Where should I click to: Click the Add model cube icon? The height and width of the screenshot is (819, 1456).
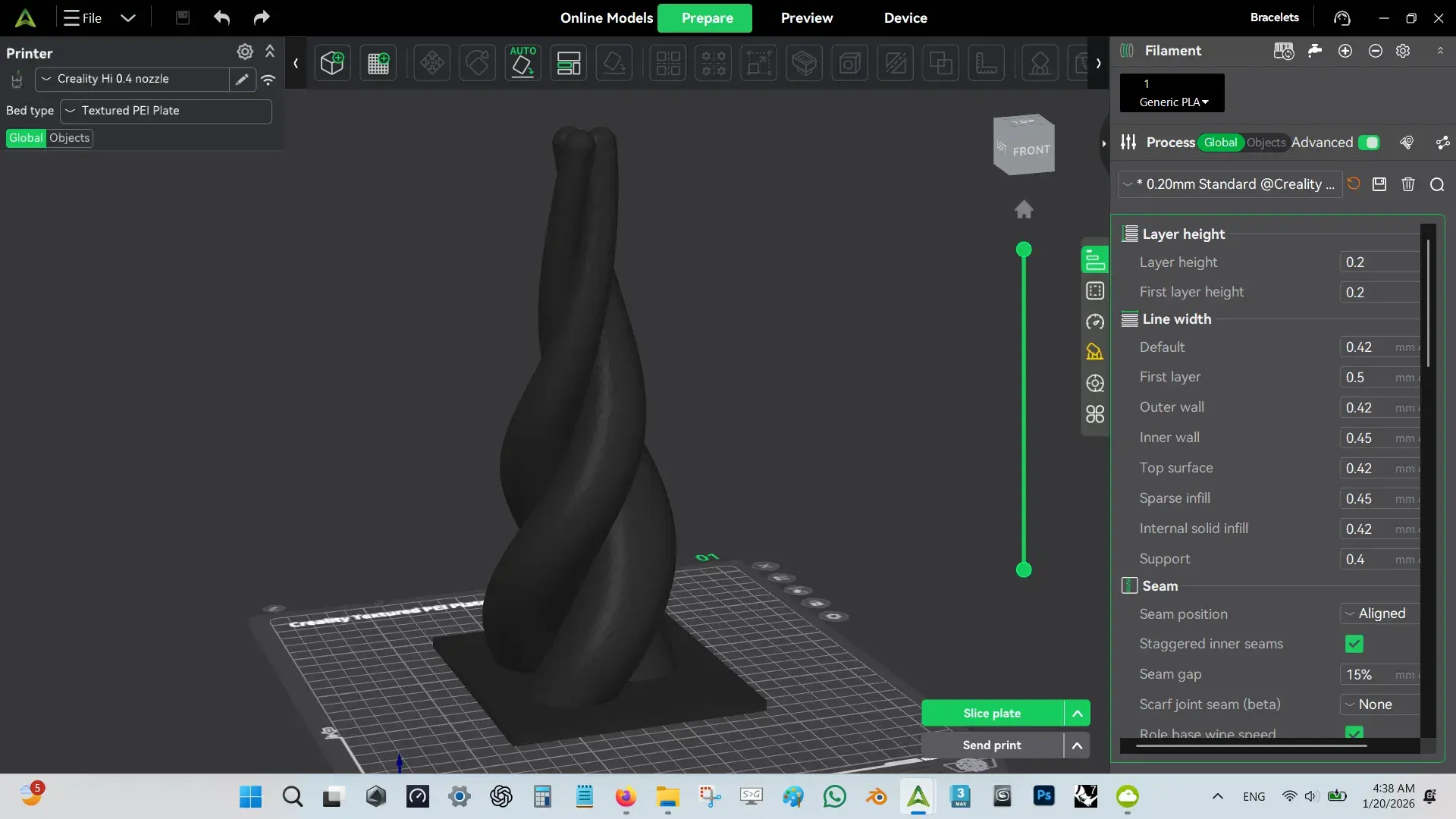[x=332, y=63]
